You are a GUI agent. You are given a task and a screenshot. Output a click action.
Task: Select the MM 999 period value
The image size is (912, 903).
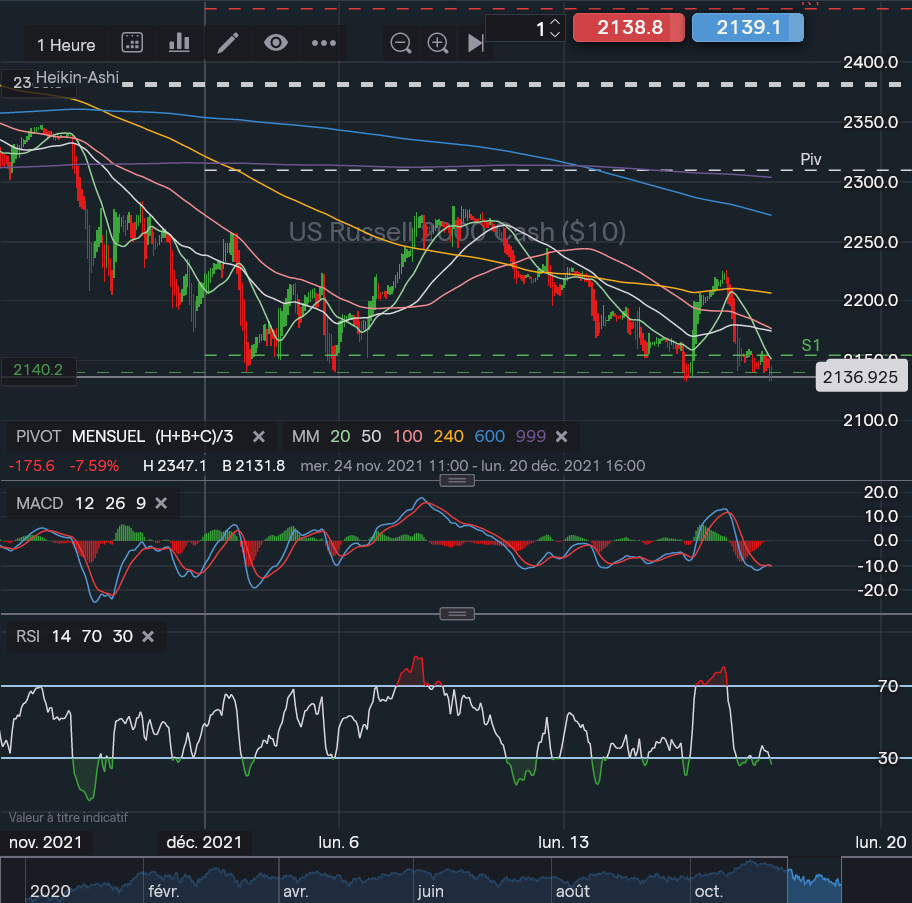click(530, 436)
